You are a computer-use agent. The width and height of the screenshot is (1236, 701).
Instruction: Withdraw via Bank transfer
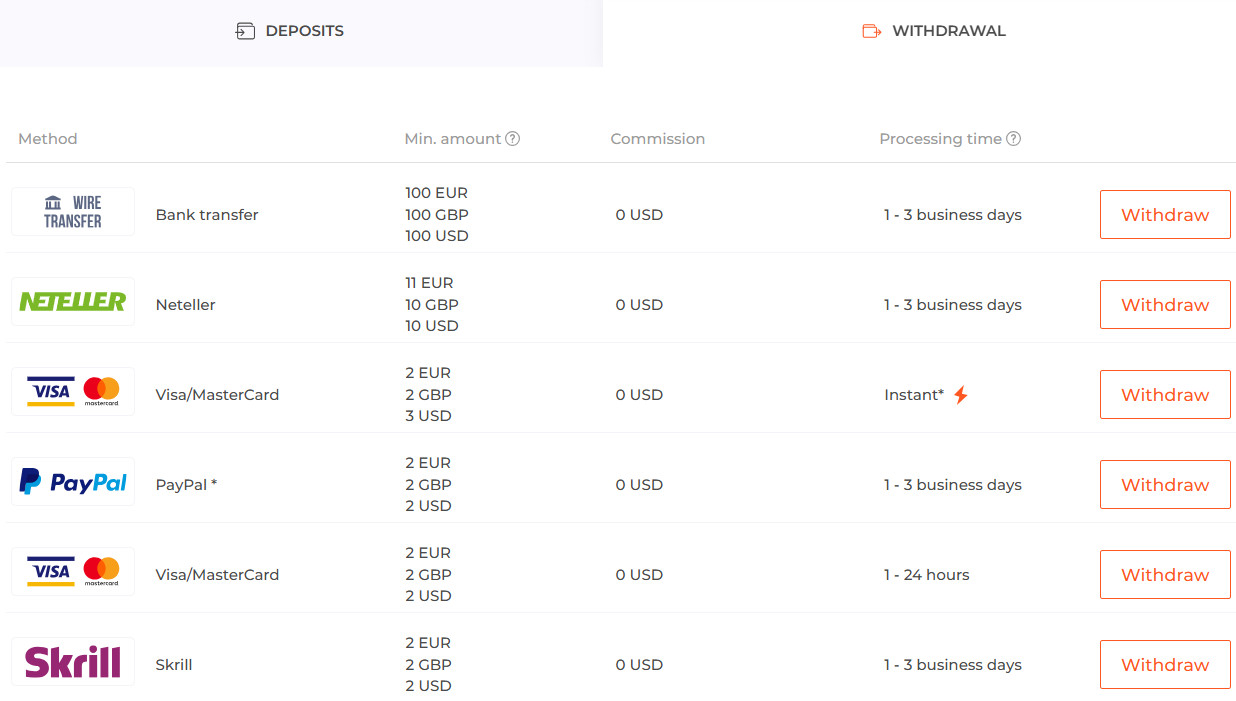pyautogui.click(x=1164, y=215)
